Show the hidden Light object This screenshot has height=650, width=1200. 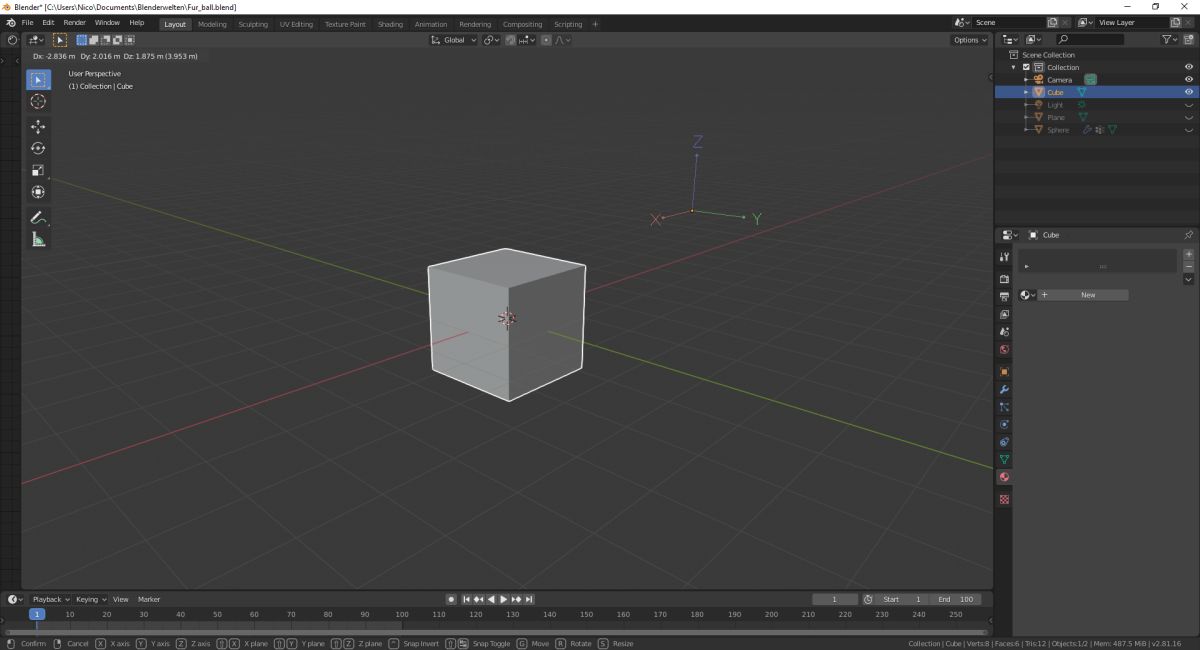pyautogui.click(x=1189, y=105)
